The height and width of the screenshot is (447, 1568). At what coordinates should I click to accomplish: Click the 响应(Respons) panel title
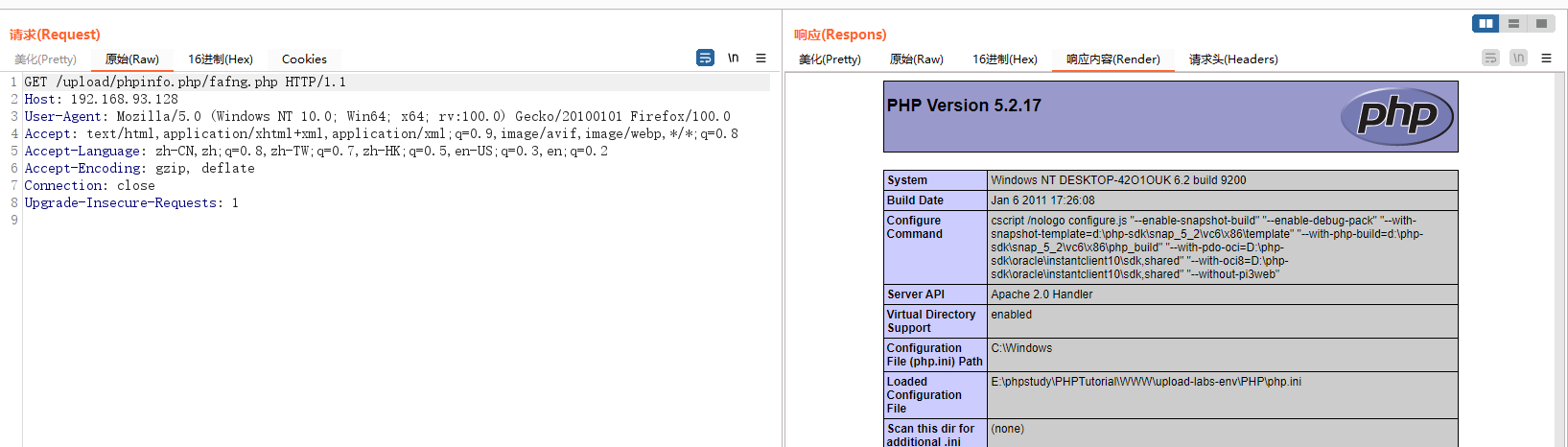point(840,35)
